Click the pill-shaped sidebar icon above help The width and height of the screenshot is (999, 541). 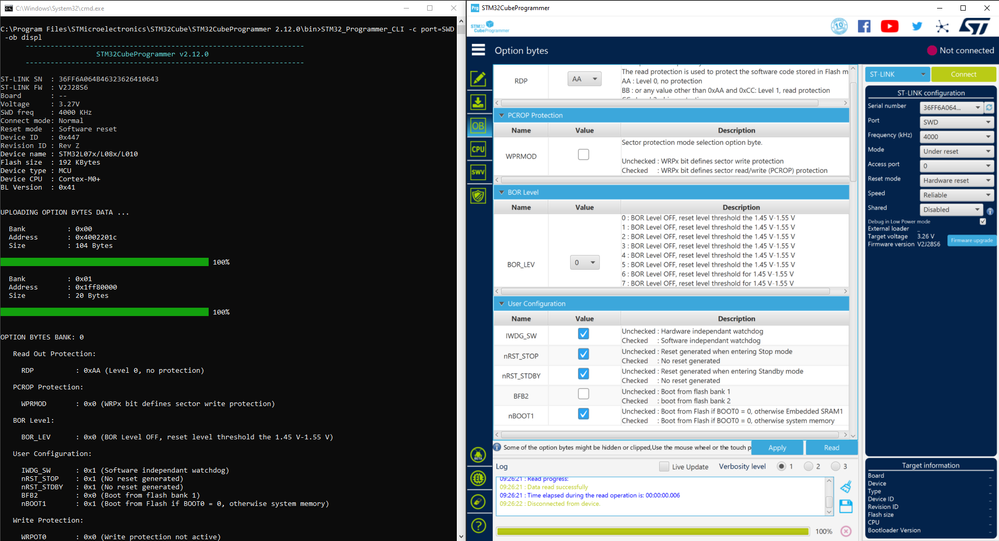pyautogui.click(x=478, y=501)
